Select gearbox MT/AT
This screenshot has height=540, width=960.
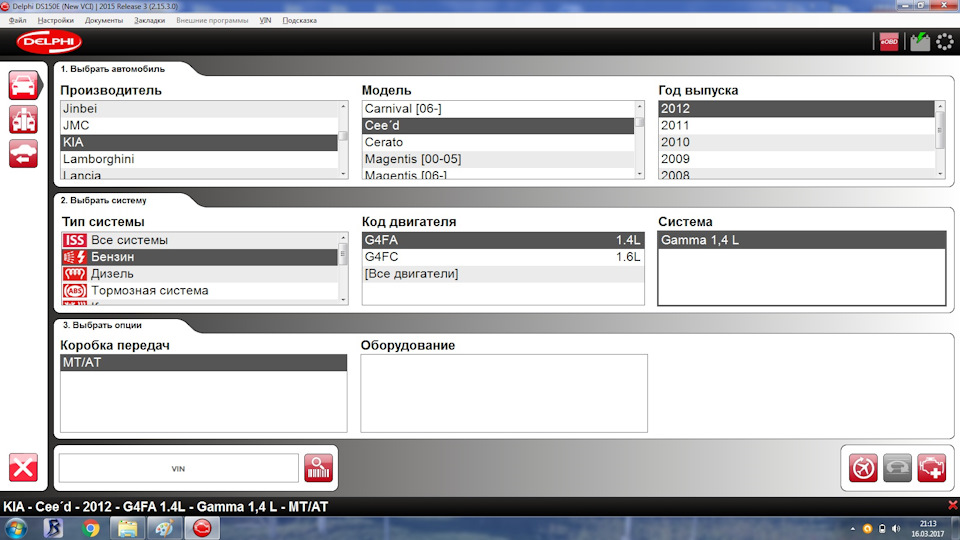coord(203,362)
